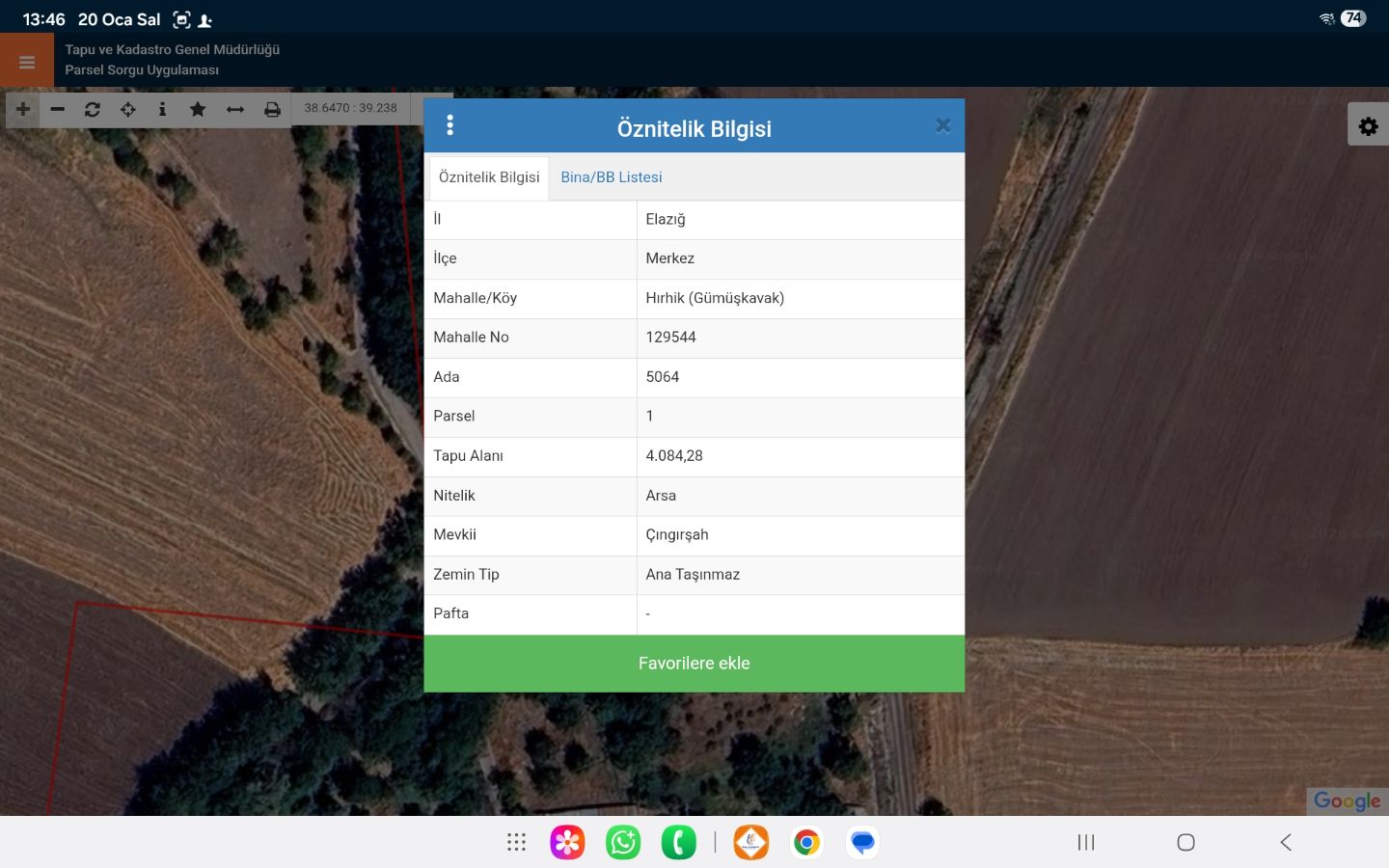Close the Öznitelik Bilgisi dialog
The width and height of the screenshot is (1389, 868).
click(x=942, y=125)
